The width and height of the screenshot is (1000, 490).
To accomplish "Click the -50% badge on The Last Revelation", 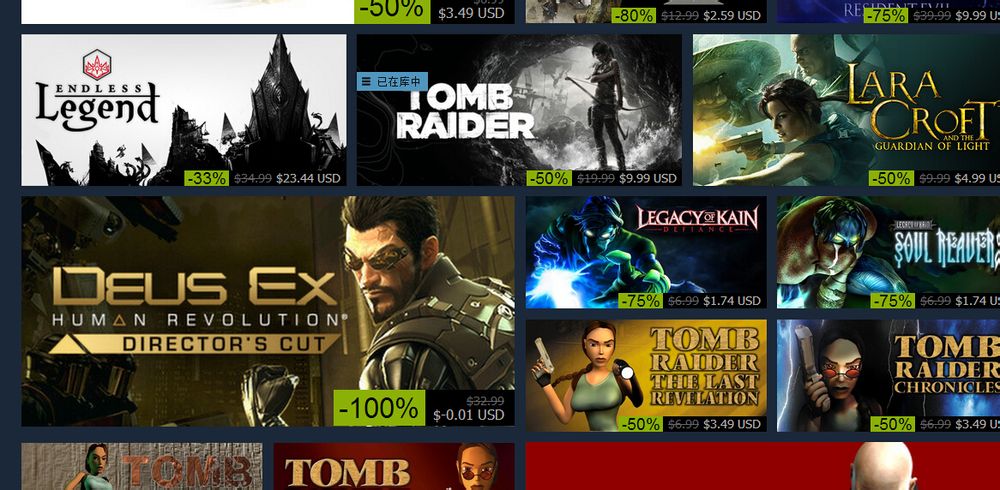I will click(x=641, y=424).
